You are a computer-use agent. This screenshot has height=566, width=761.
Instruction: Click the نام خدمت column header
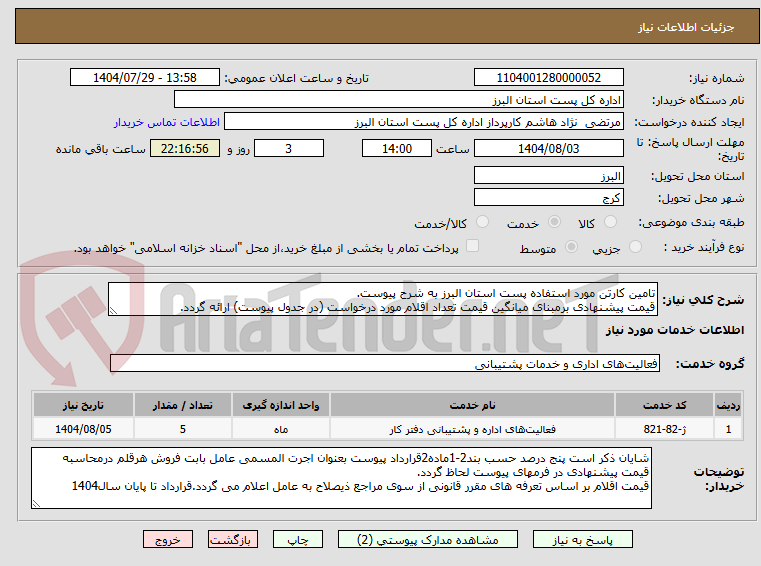coord(472,405)
